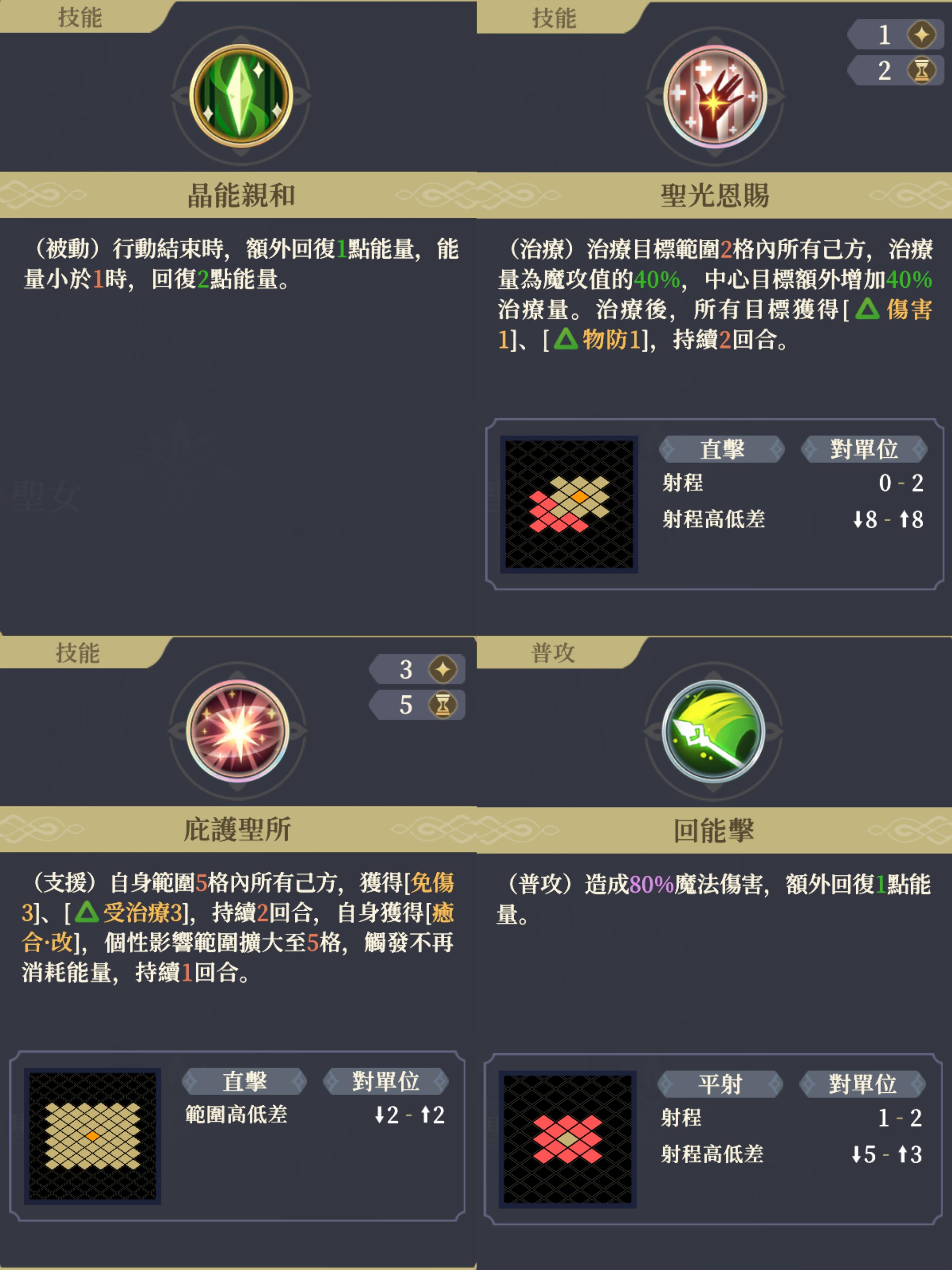Click the cooldown hourglass icon beside 2

(x=922, y=71)
